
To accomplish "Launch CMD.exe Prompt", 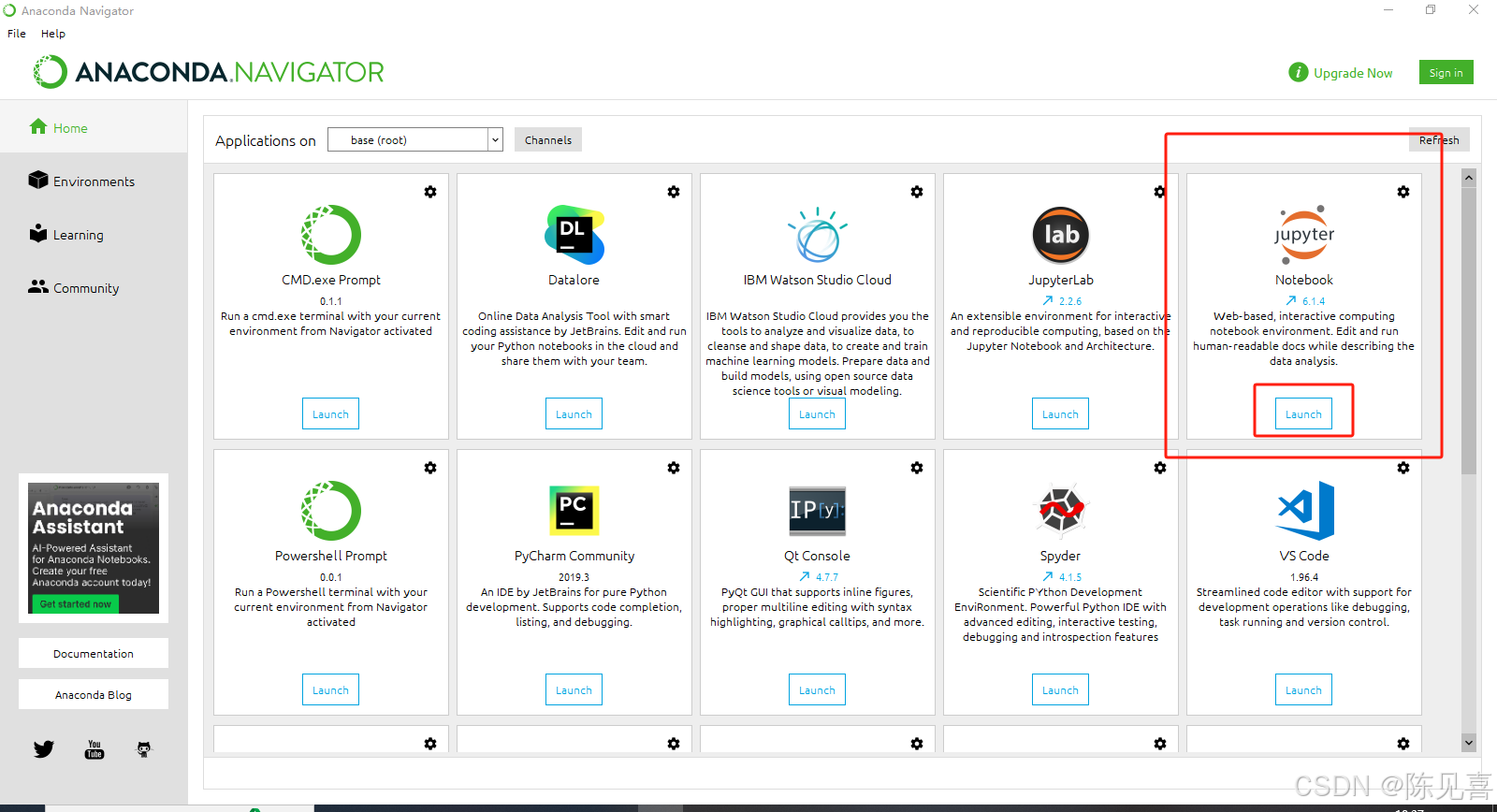I will click(330, 414).
